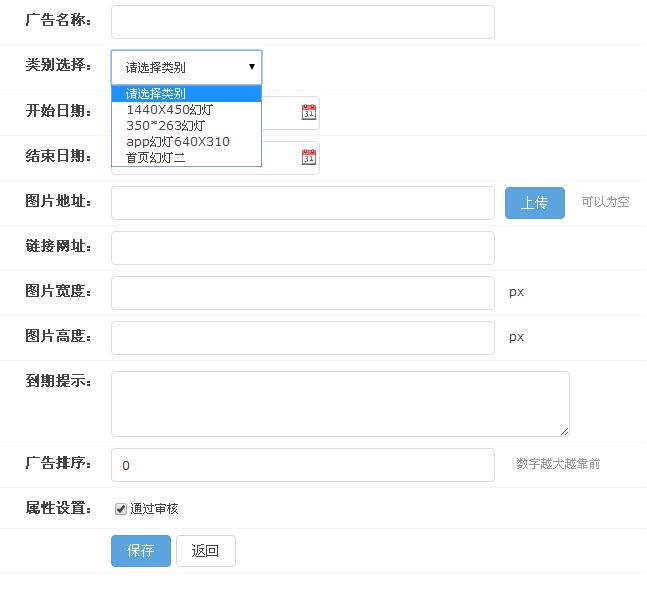Click the 到期提示 textarea resize handle
Screen dimensions: 647x598
[565, 432]
